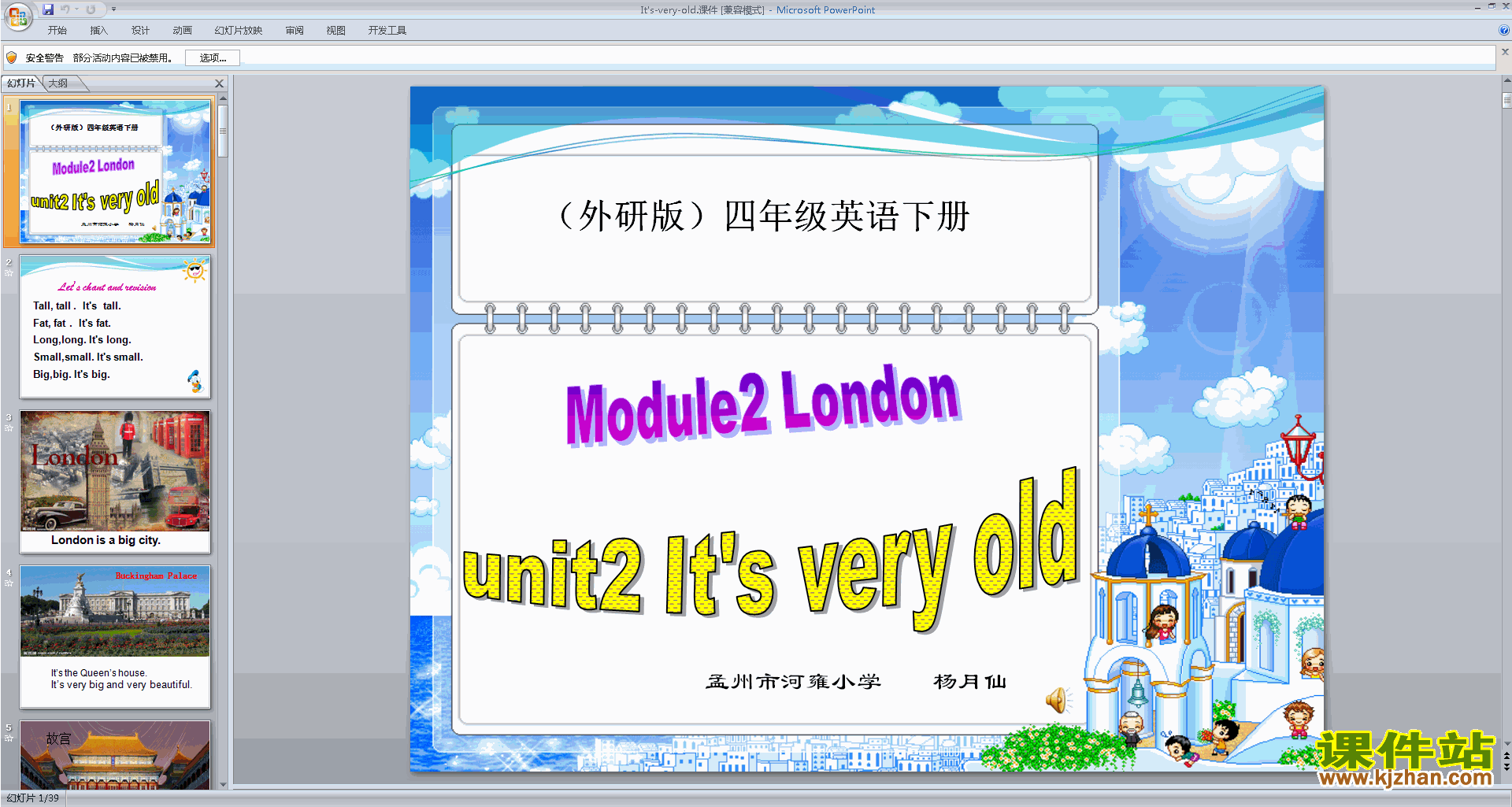The image size is (1512, 807).
Task: Switch to the 幻灯片 pane tab
Action: point(21,83)
